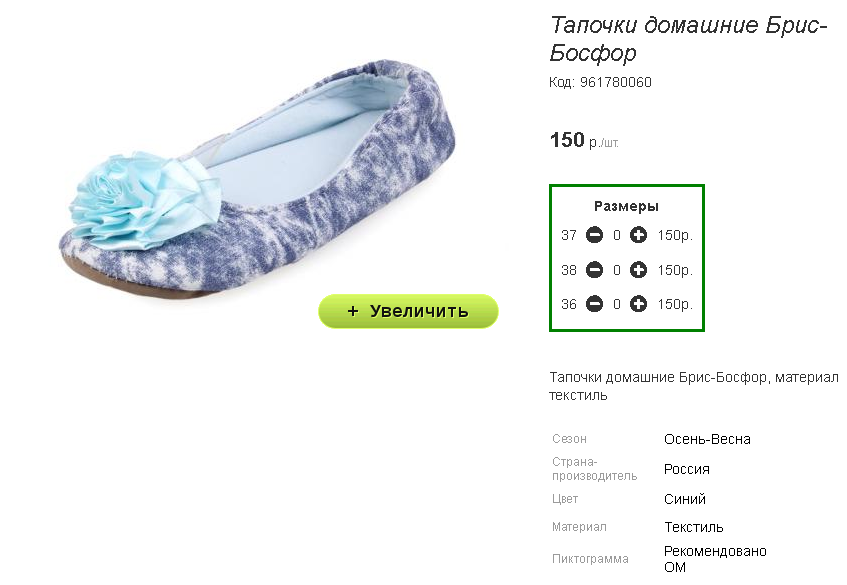Click the size 38 quantity value
Image resolution: width=847 pixels, height=585 pixels.
point(616,270)
